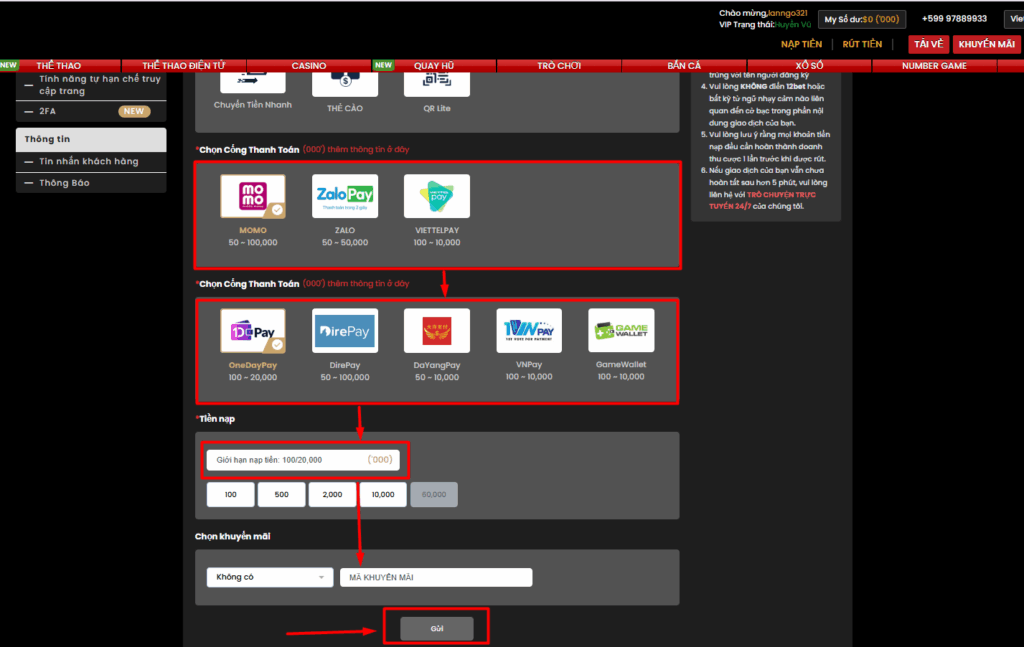Select the MOMO payment method icon
Image resolution: width=1024 pixels, height=647 pixels.
click(253, 196)
